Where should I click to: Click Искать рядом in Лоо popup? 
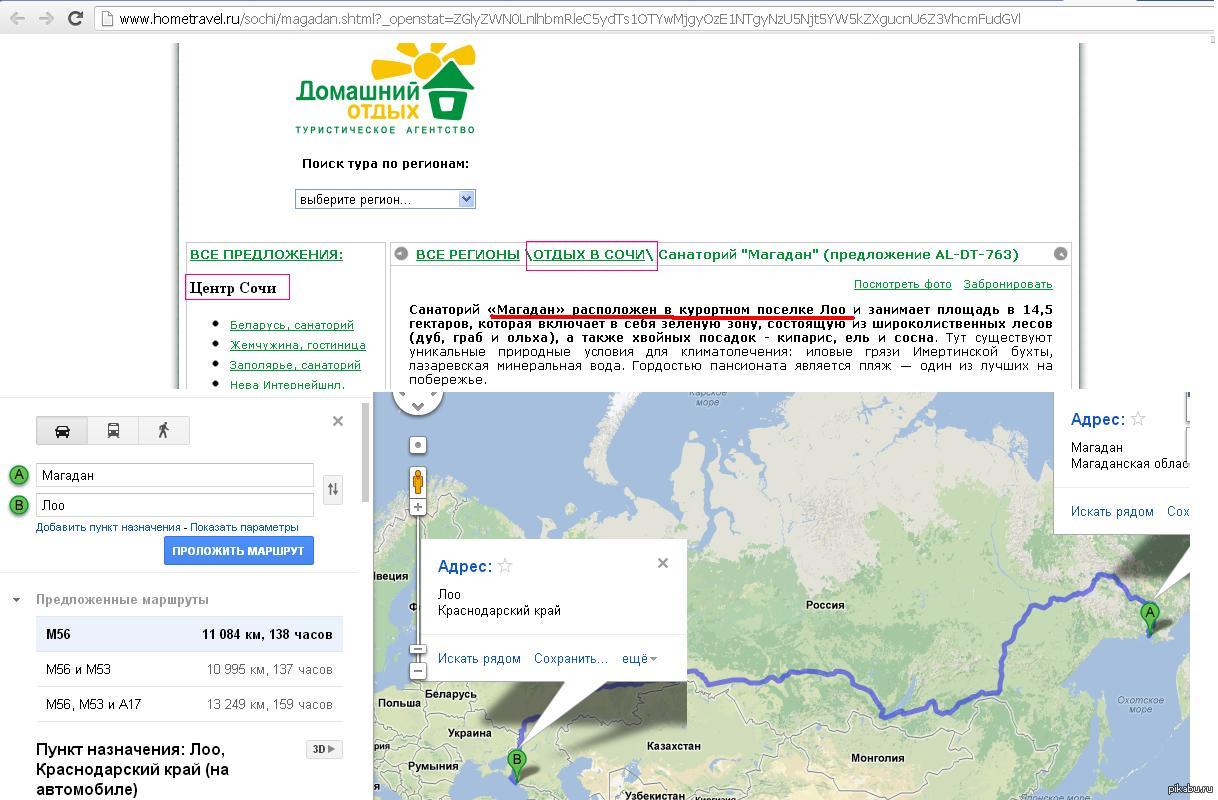(x=479, y=659)
